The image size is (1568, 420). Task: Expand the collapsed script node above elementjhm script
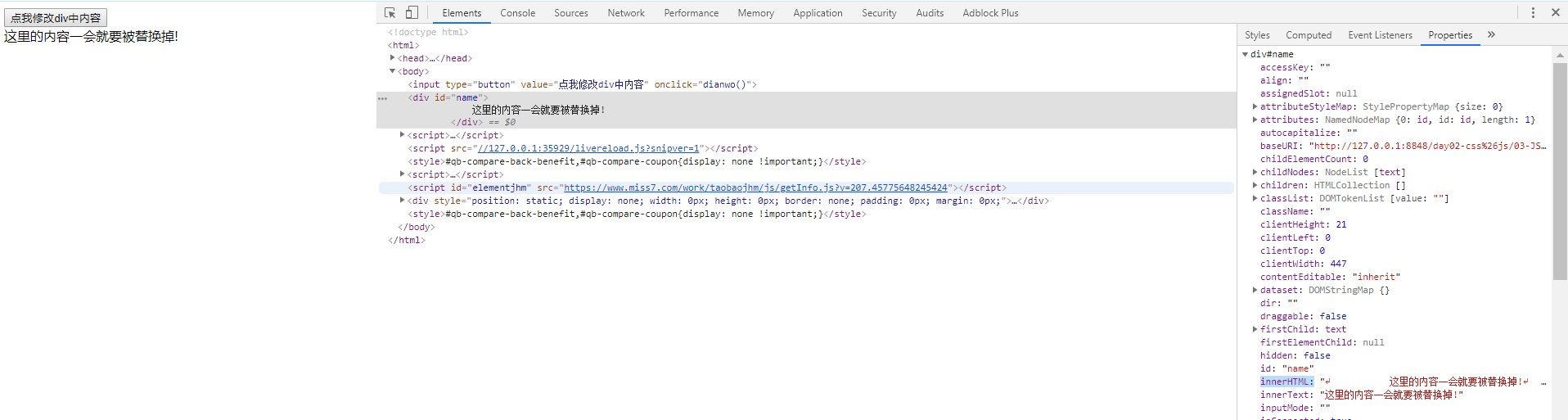(403, 174)
